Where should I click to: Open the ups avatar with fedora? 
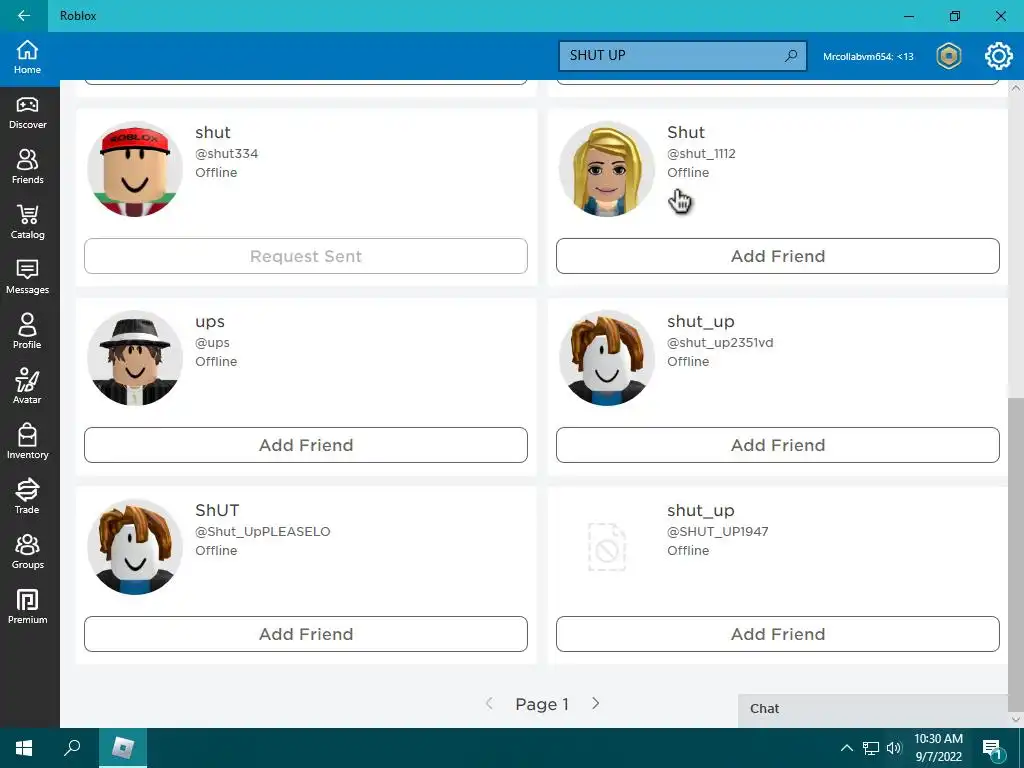pos(135,358)
